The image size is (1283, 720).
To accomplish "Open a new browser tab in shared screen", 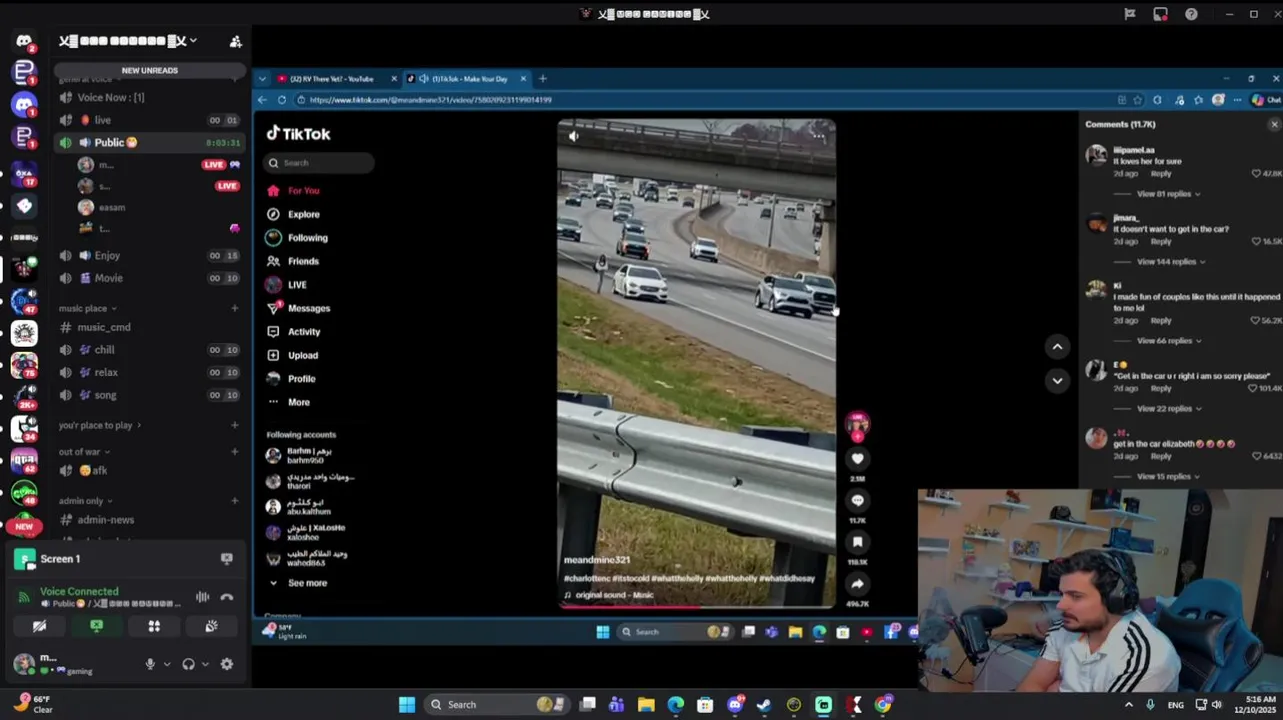I will pyautogui.click(x=543, y=79).
